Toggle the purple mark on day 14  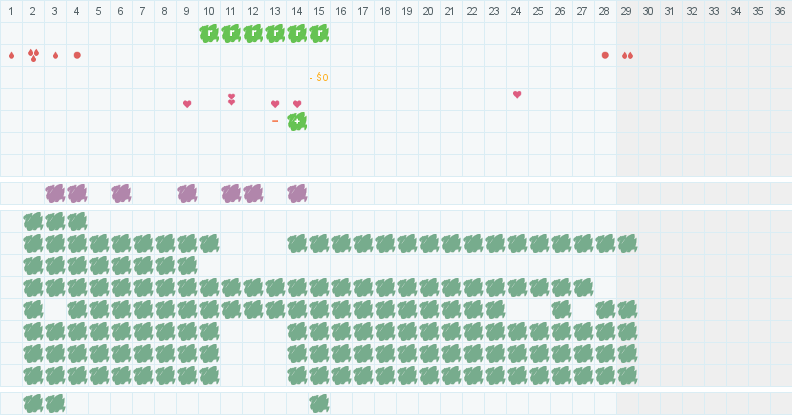point(297,193)
